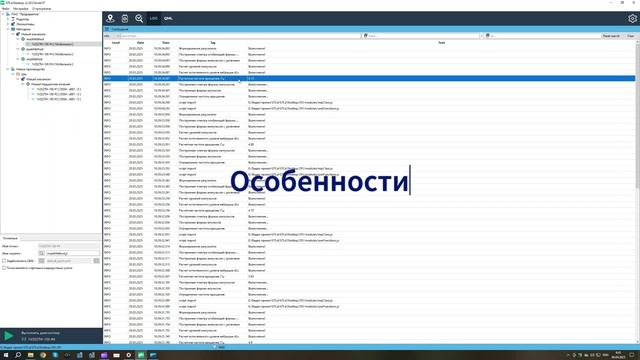Viewport: 640px width, 360px height.
Task: Open the Windows Start menu
Action: [6, 355]
